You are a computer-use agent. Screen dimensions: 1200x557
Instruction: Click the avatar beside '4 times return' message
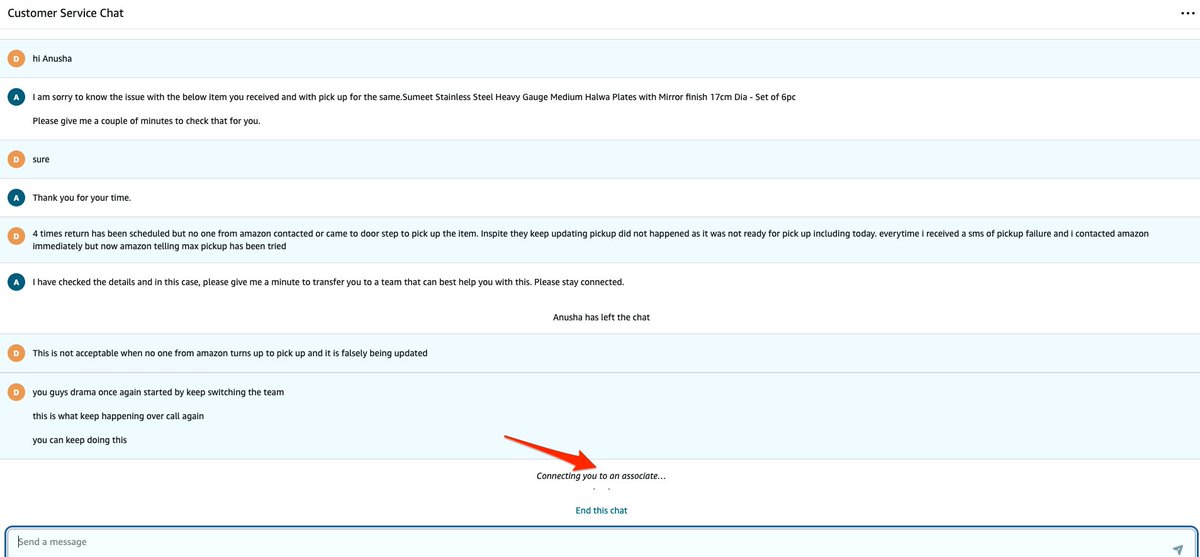(15, 236)
